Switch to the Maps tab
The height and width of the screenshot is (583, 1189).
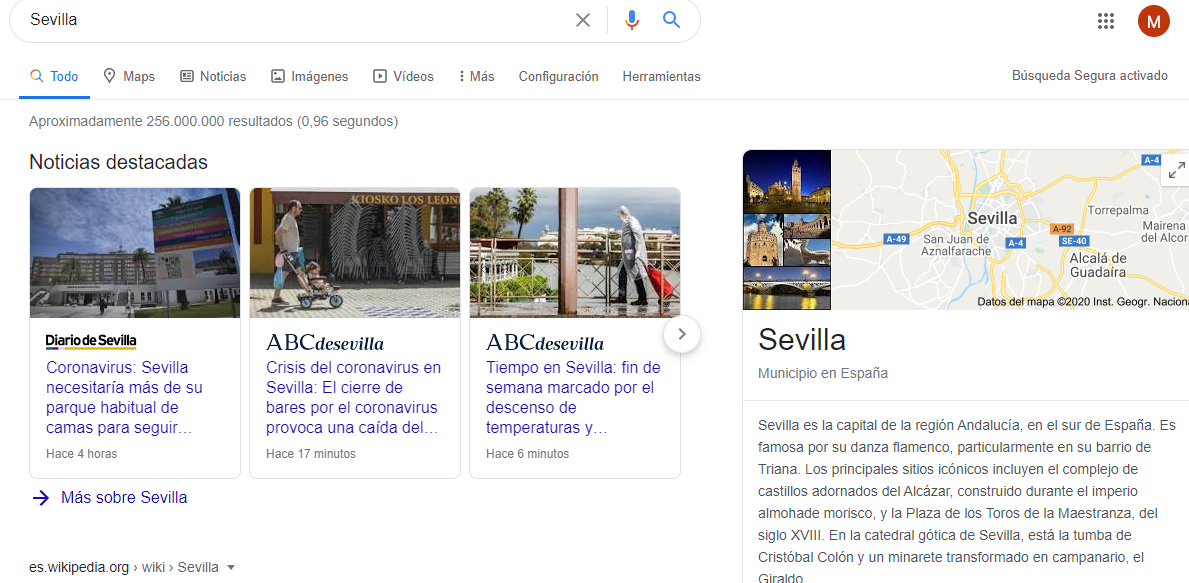(x=129, y=76)
